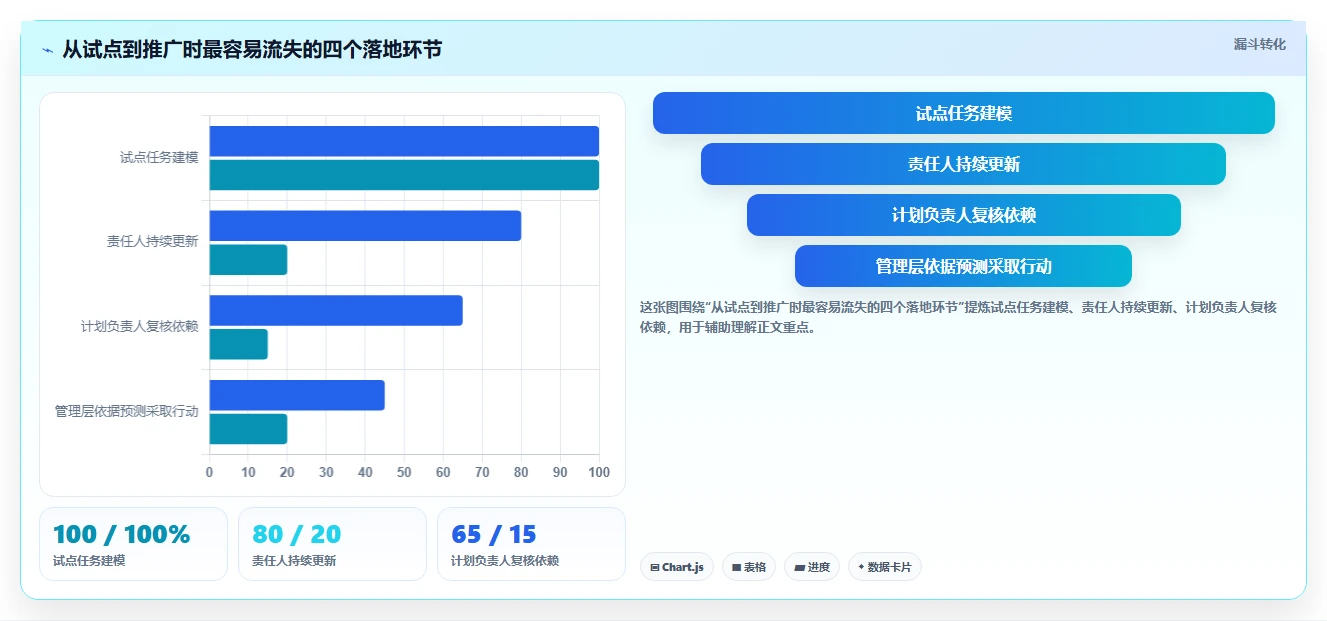Open the 100 / 100% stat card
Image resolution: width=1327 pixels, height=621 pixels.
coord(134,544)
